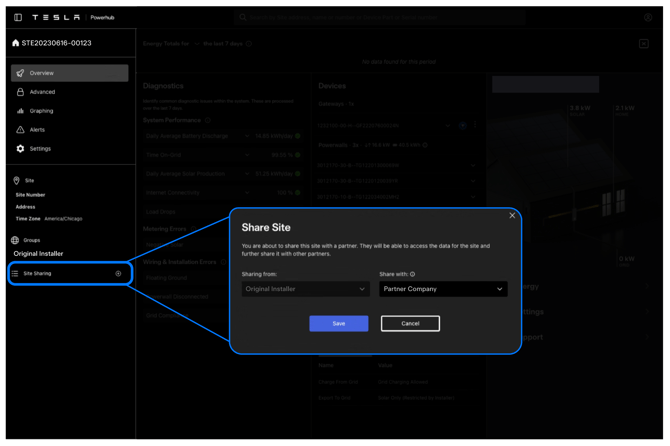Expand the Daily Average Battery Discharge row

pyautogui.click(x=247, y=136)
